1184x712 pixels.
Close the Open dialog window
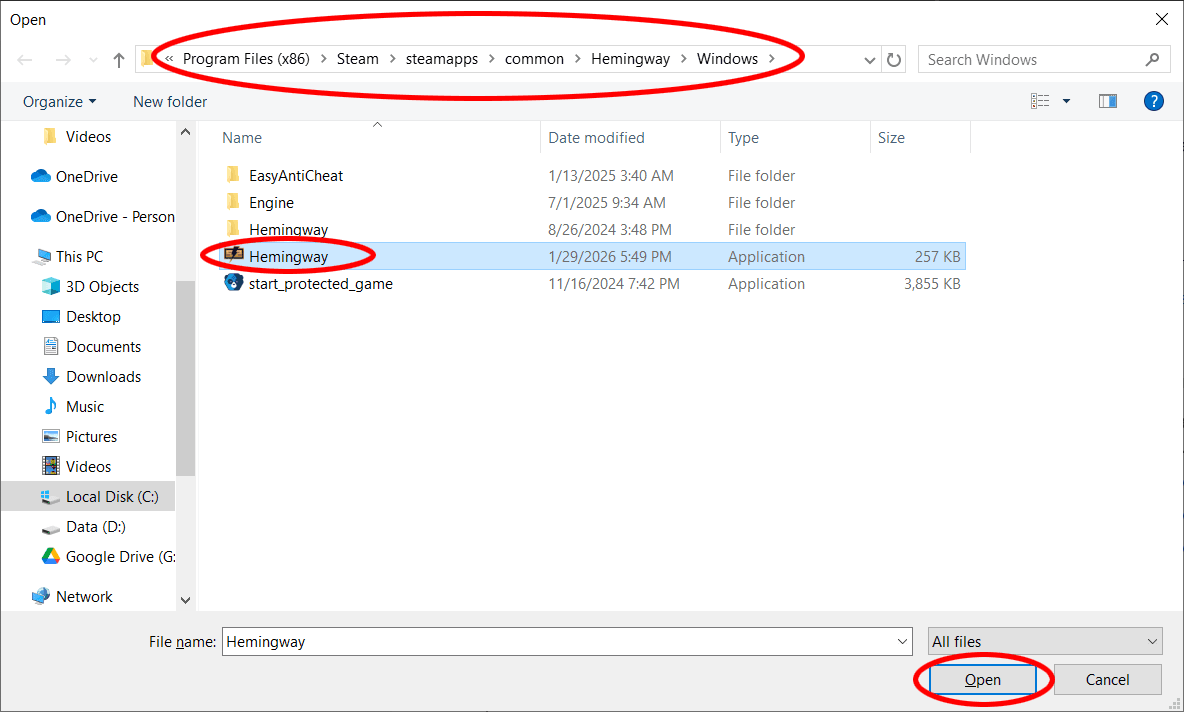pyautogui.click(x=1161, y=20)
